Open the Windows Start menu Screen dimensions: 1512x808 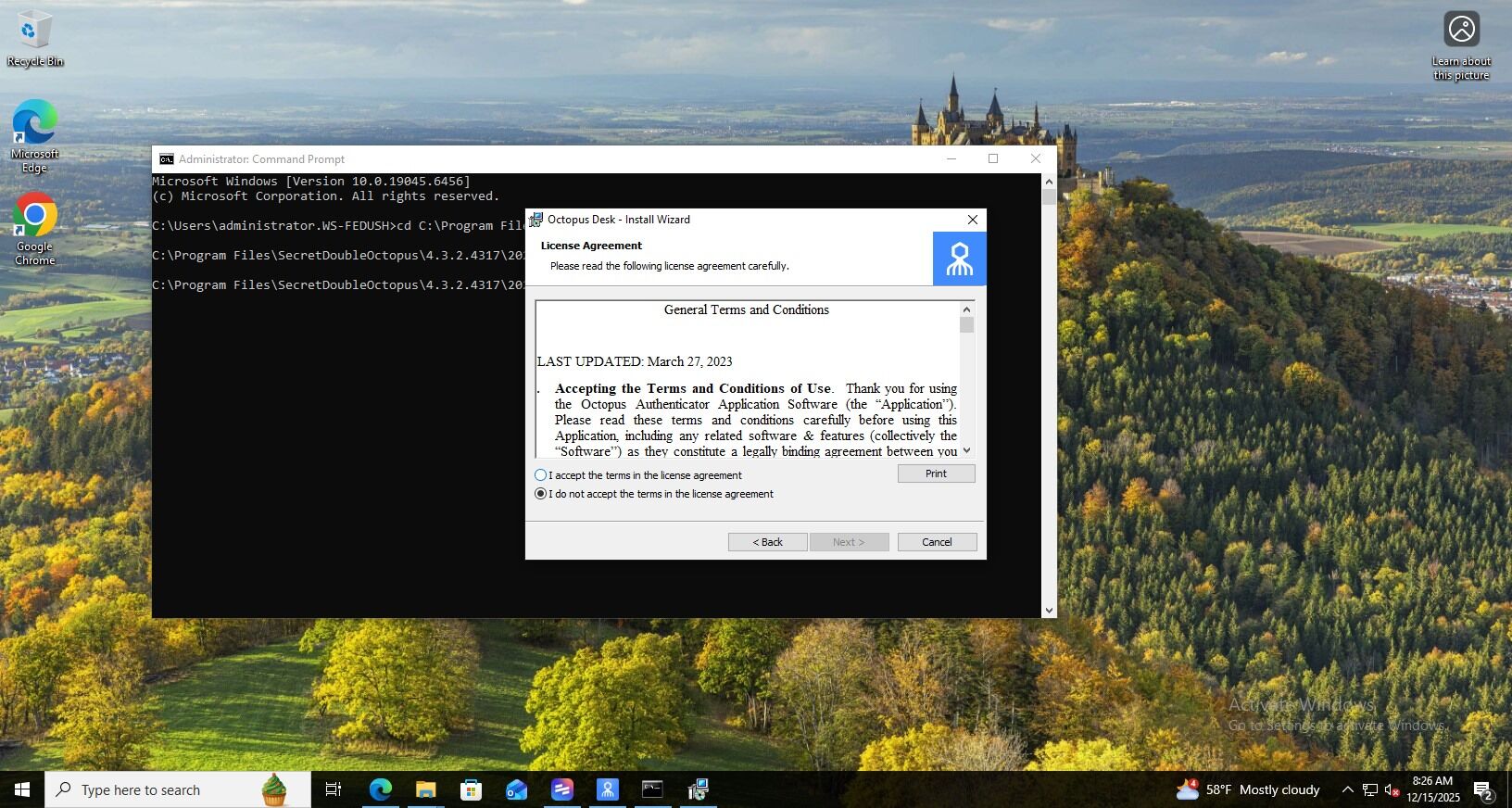pyautogui.click(x=22, y=789)
